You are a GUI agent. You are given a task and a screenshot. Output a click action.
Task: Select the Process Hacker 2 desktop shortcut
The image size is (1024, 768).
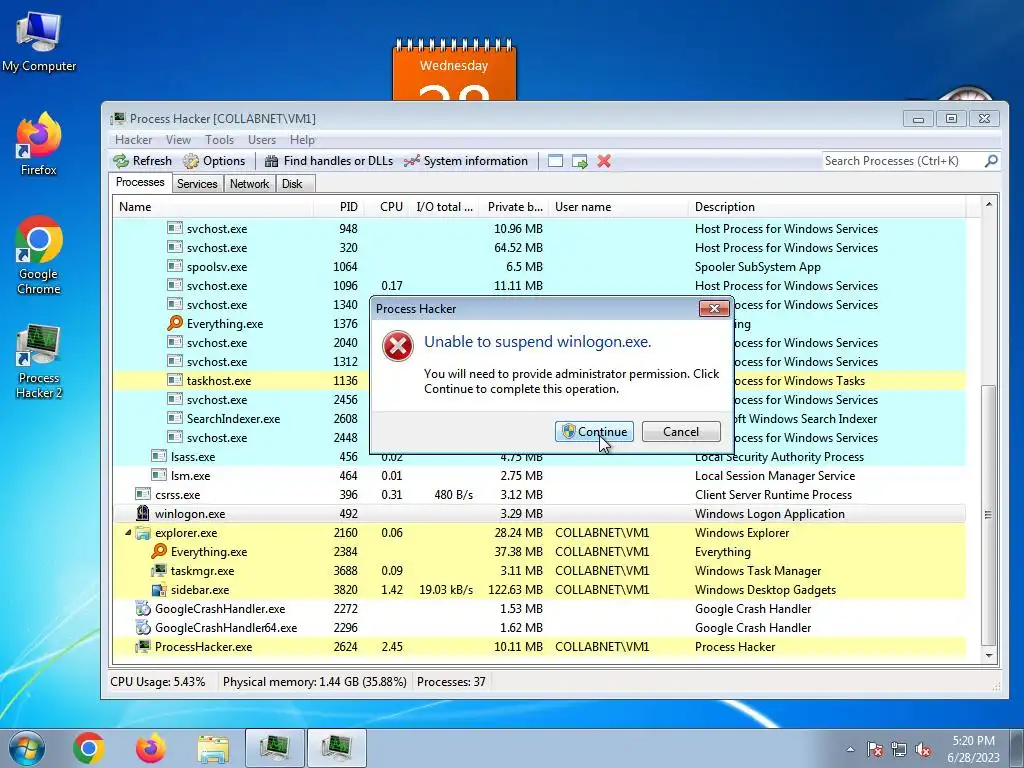click(39, 360)
